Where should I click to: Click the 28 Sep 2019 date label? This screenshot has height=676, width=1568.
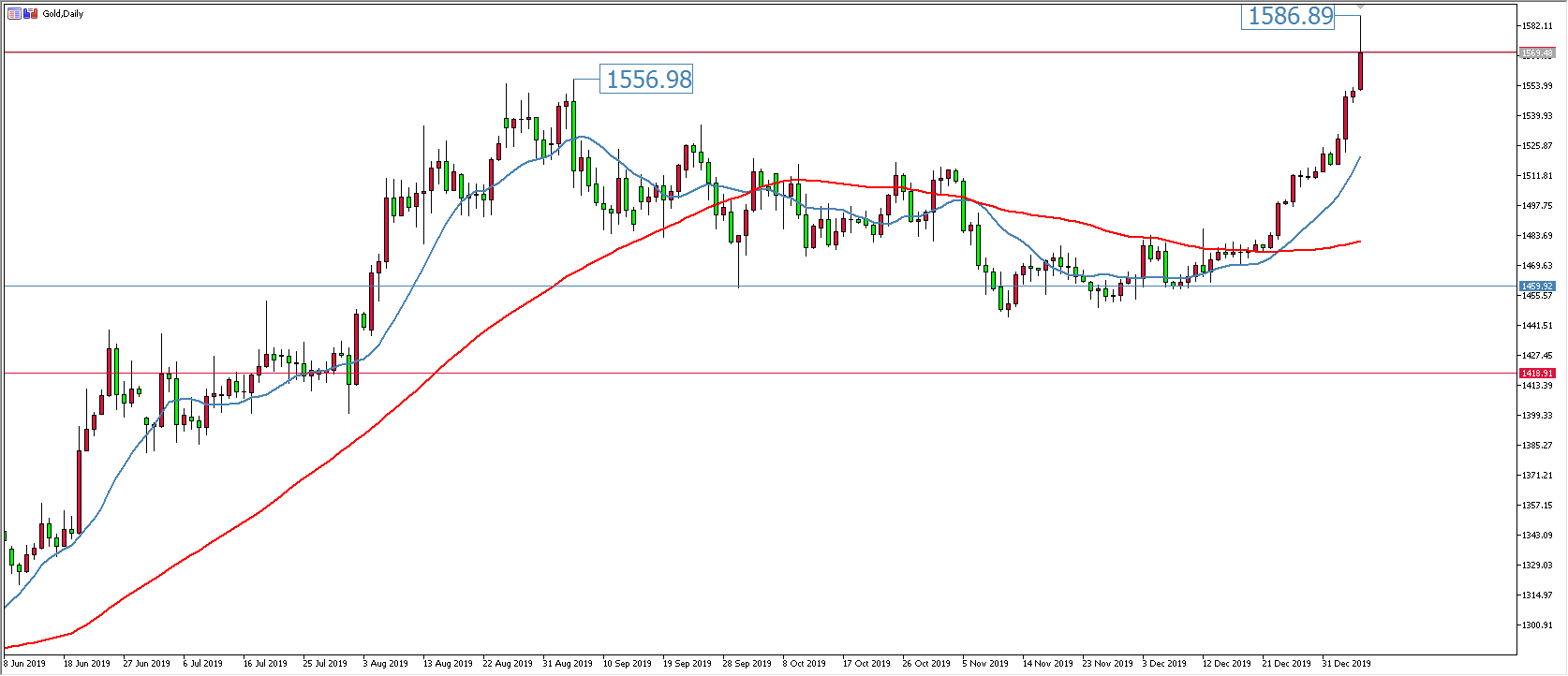point(747,664)
